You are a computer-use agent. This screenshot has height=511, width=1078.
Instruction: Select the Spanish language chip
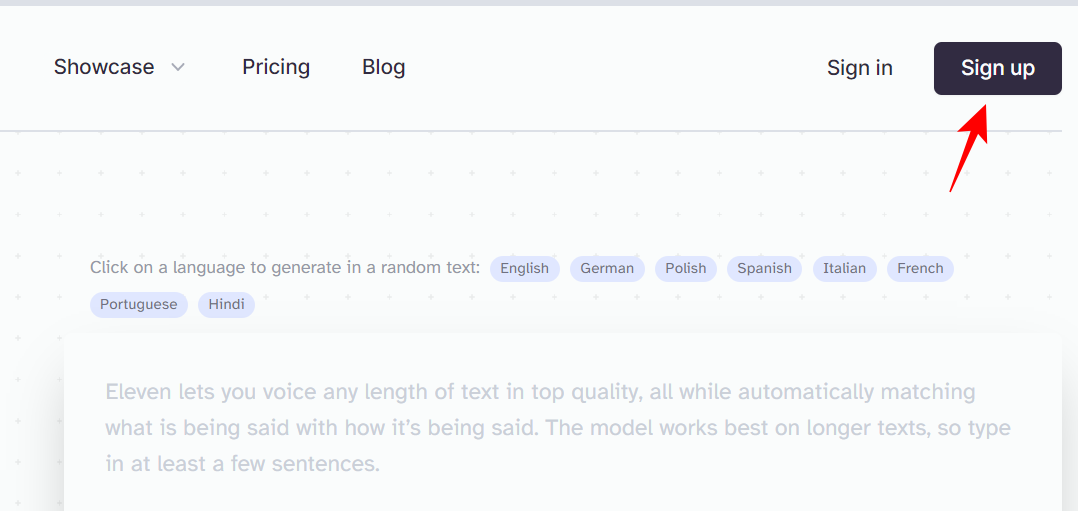(x=765, y=268)
